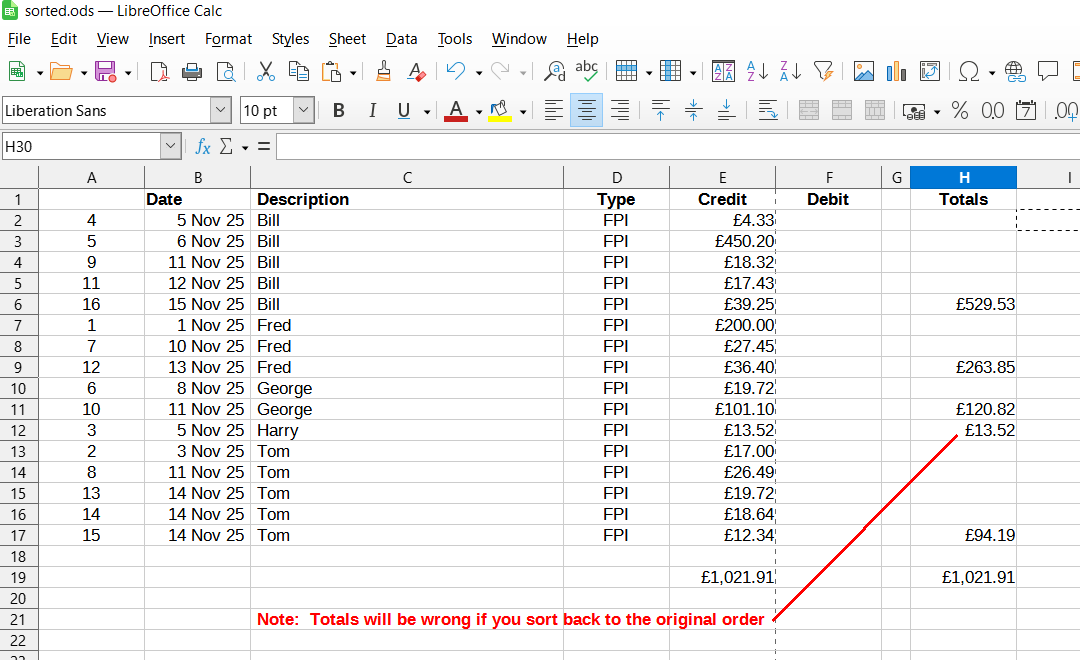Open the Font Name dropdown arrow
The height and width of the screenshot is (660, 1080).
point(220,110)
